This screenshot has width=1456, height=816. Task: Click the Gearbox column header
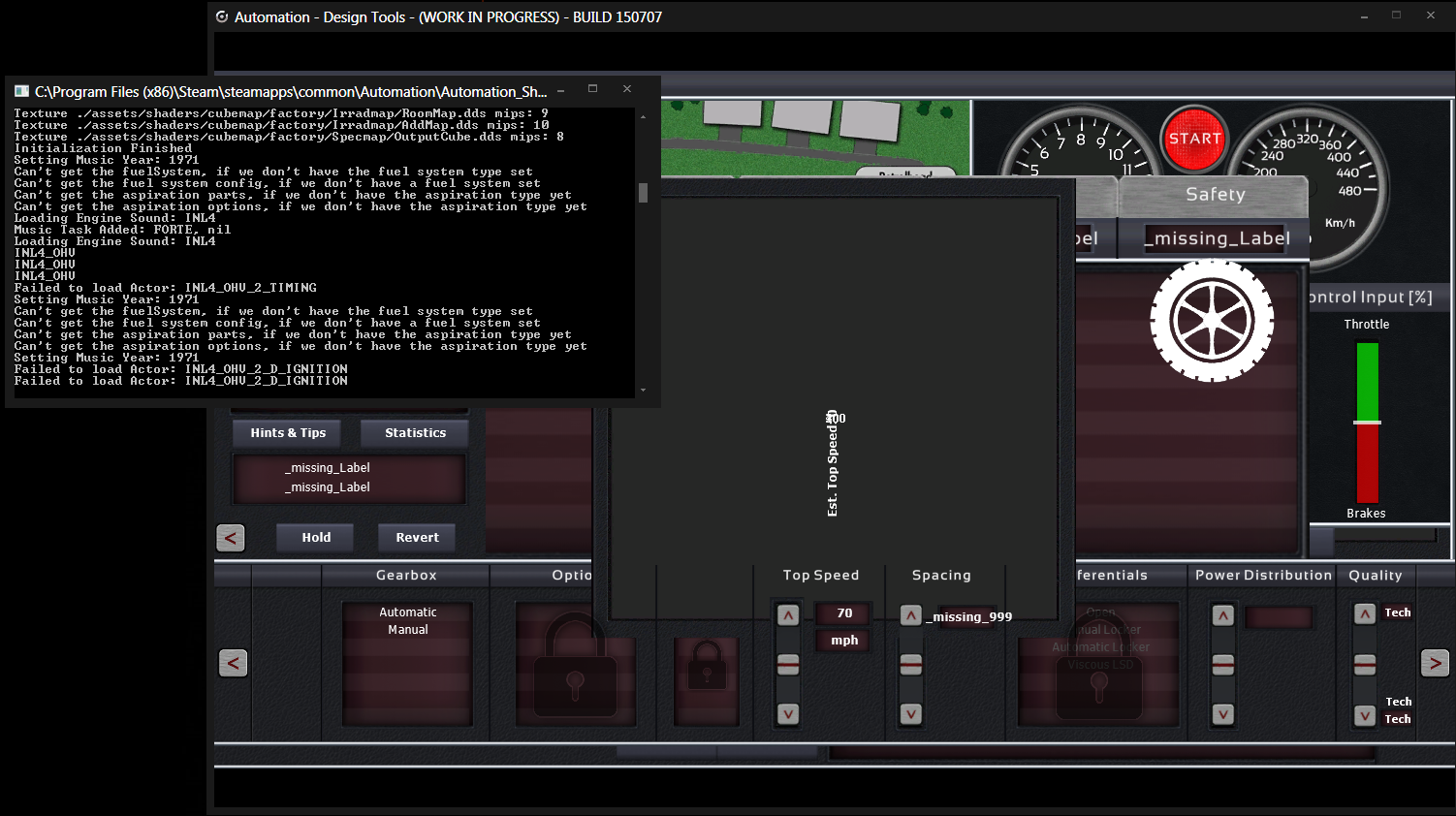(x=406, y=576)
